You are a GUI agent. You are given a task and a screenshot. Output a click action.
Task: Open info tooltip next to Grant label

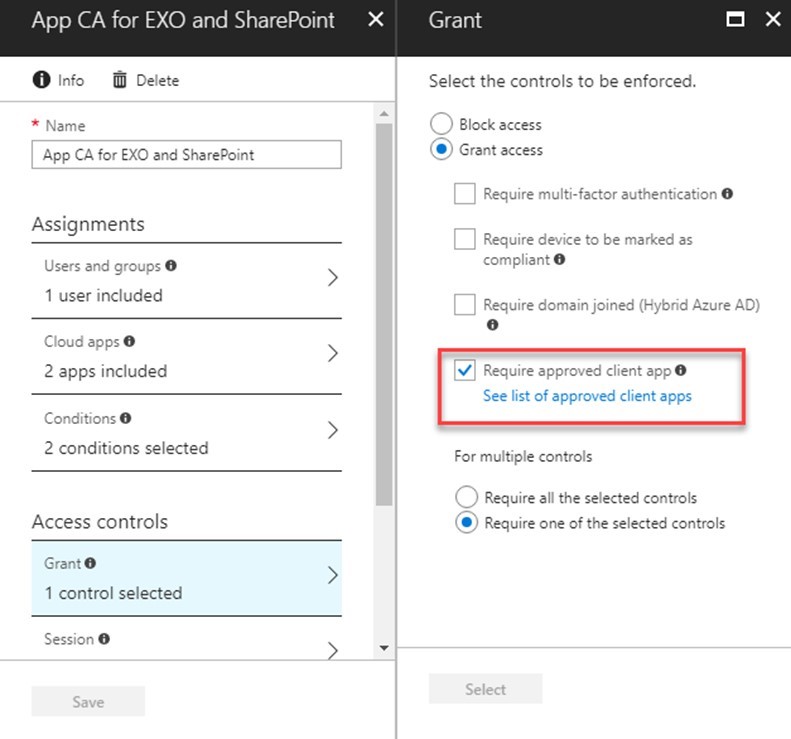pyautogui.click(x=90, y=563)
